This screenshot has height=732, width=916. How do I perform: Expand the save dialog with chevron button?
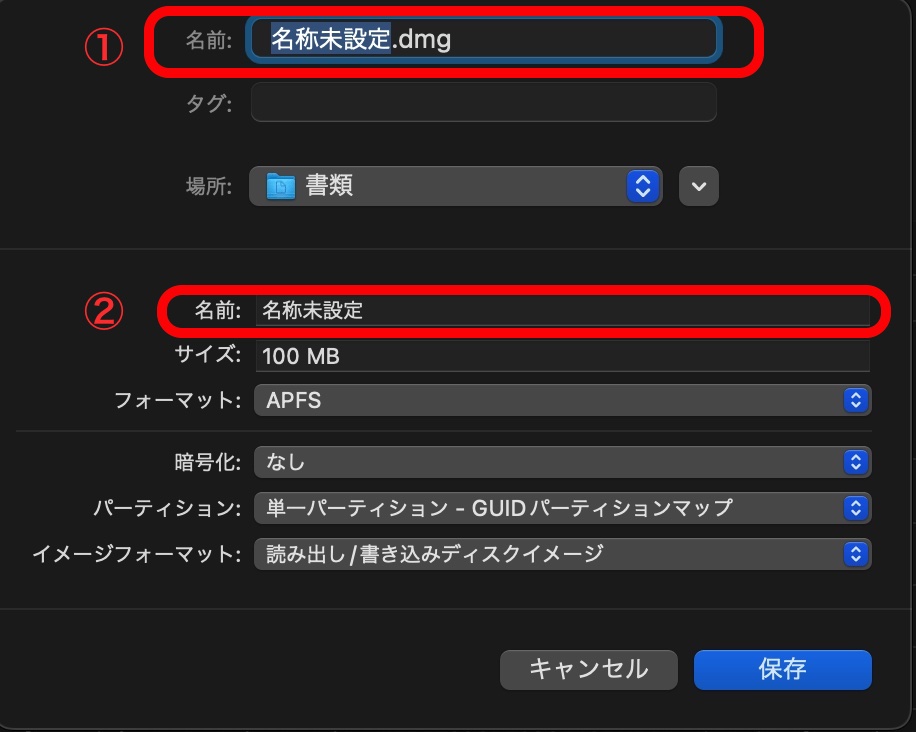click(x=699, y=186)
